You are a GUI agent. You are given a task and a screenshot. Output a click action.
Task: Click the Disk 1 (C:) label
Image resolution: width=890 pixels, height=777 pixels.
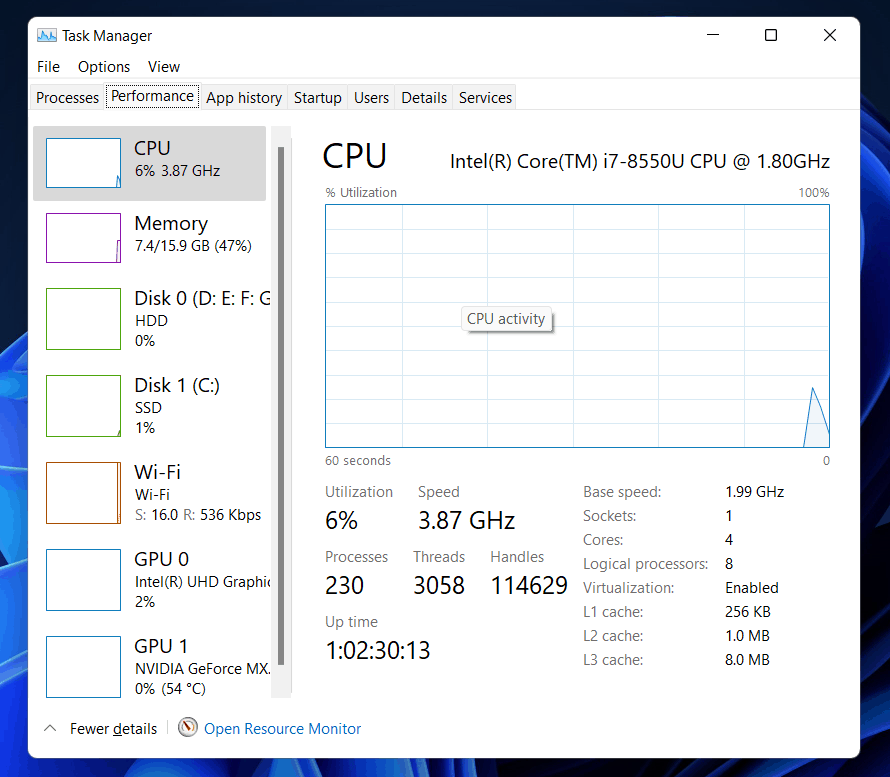(x=177, y=385)
